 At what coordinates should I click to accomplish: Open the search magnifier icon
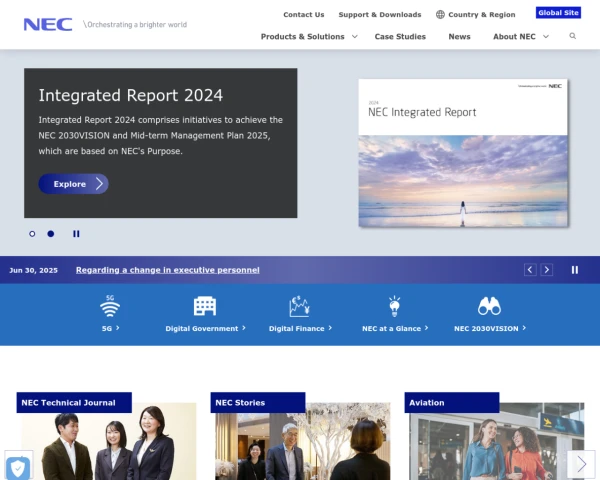(x=572, y=36)
